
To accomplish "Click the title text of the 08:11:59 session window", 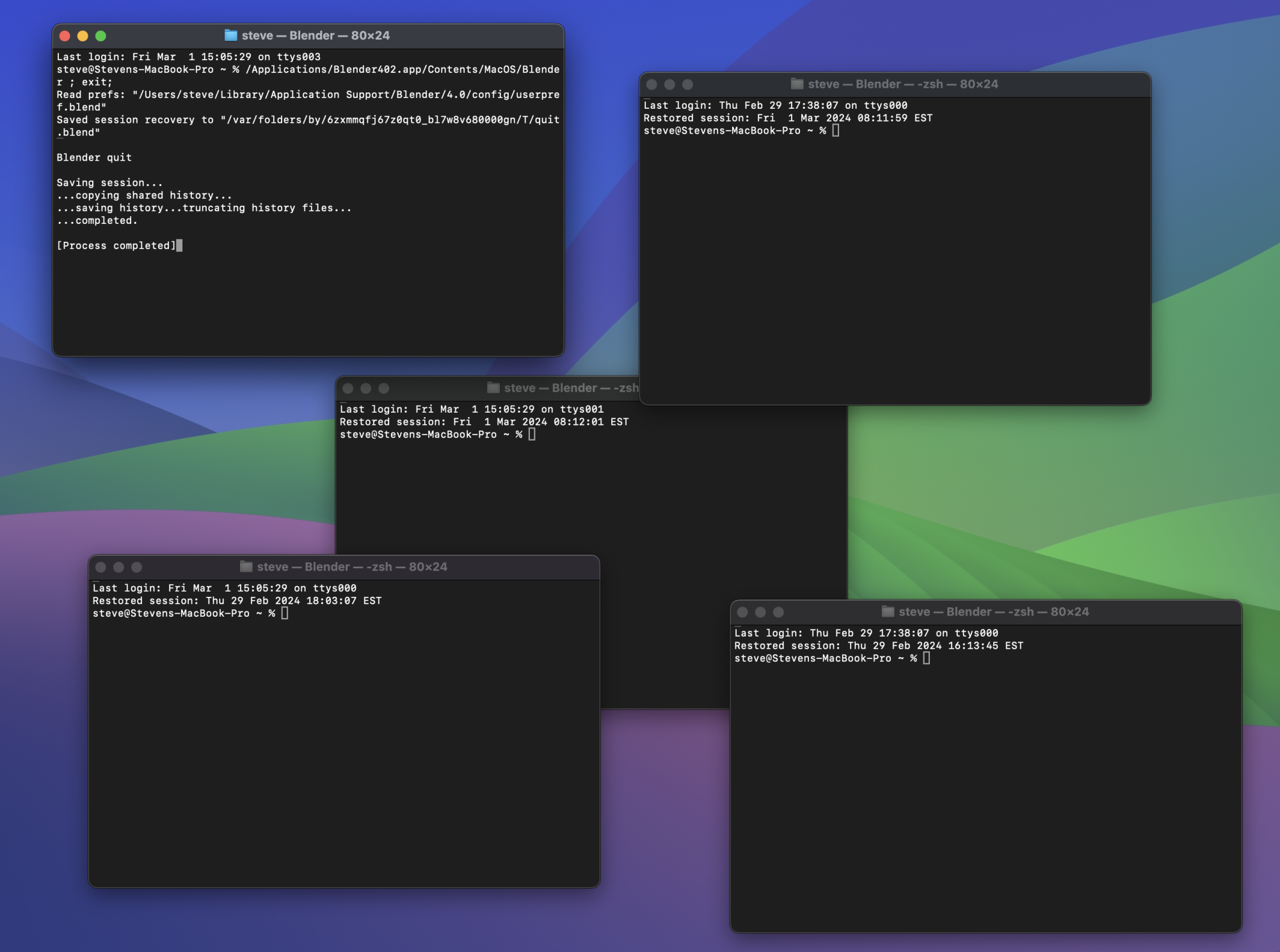I will click(903, 84).
